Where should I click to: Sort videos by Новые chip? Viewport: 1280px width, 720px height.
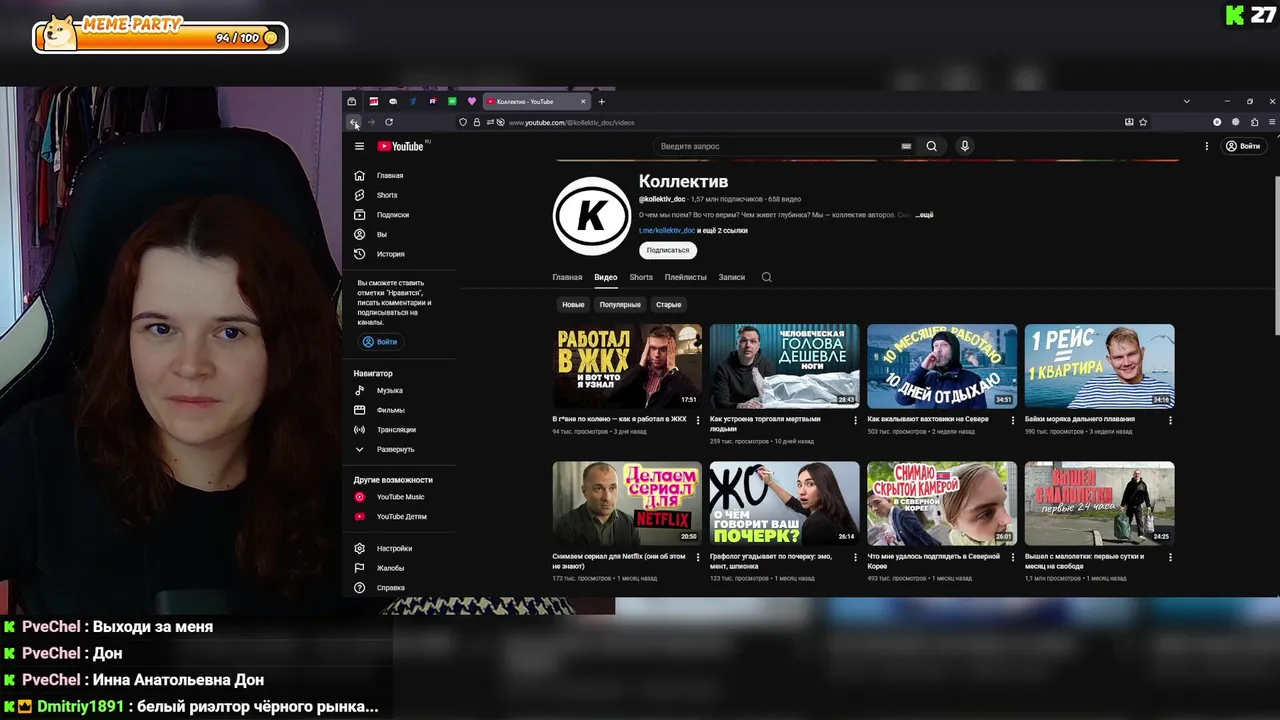(x=573, y=304)
